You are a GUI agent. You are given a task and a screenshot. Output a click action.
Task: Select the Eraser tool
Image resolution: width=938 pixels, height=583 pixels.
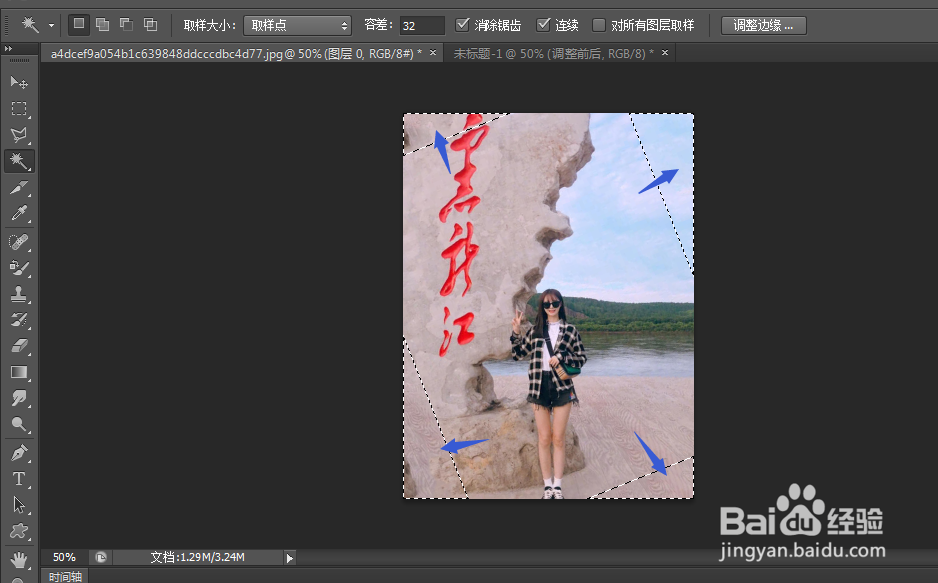click(x=19, y=346)
